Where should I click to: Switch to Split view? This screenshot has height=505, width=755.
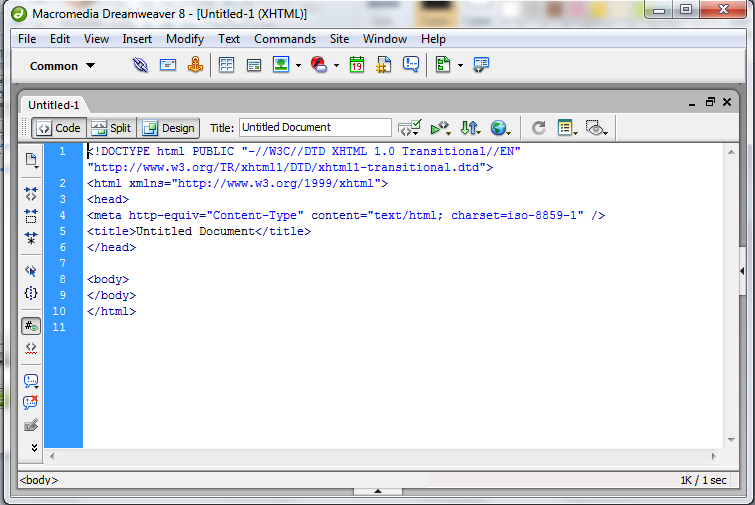click(x=112, y=128)
